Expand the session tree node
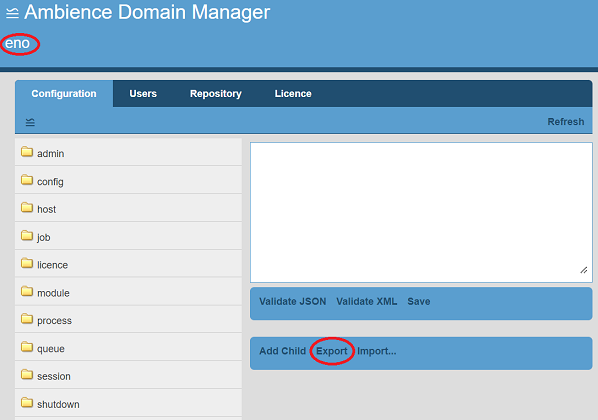Viewport: 598px width, 420px height. pos(128,375)
